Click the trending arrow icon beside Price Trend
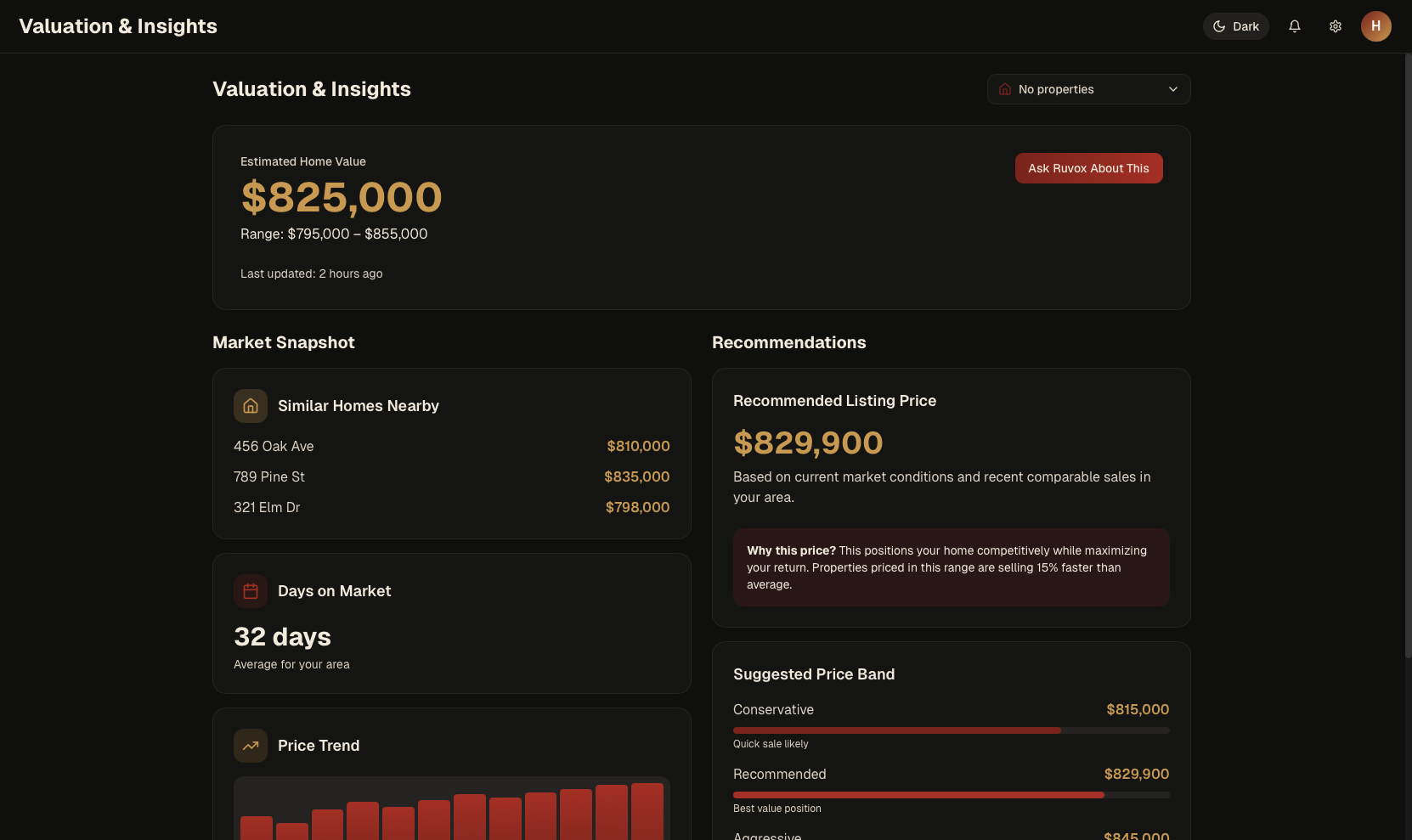1412x840 pixels. tap(251, 746)
